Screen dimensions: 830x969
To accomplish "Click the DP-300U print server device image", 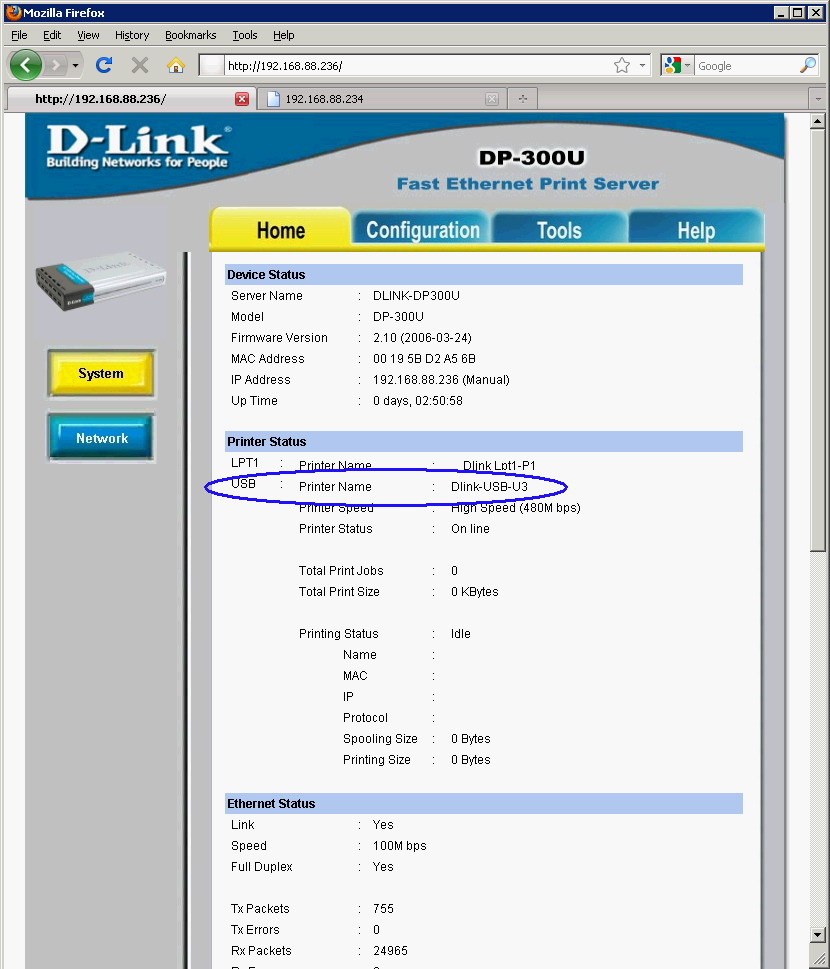I will pos(101,280).
